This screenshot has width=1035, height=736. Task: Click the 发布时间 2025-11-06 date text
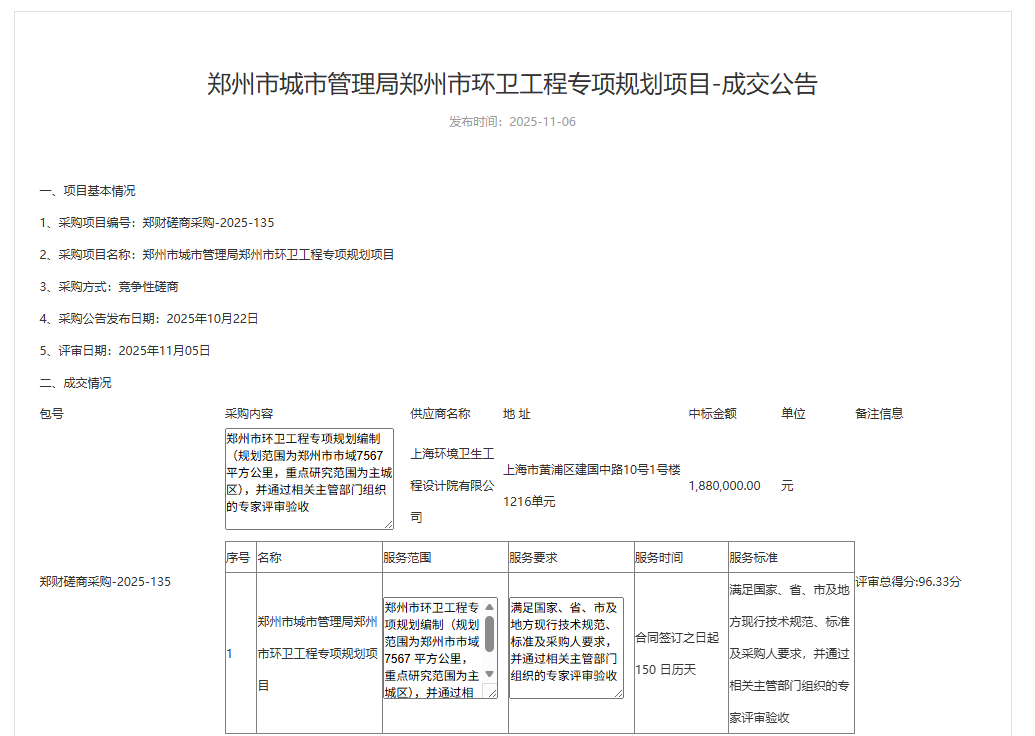click(512, 122)
